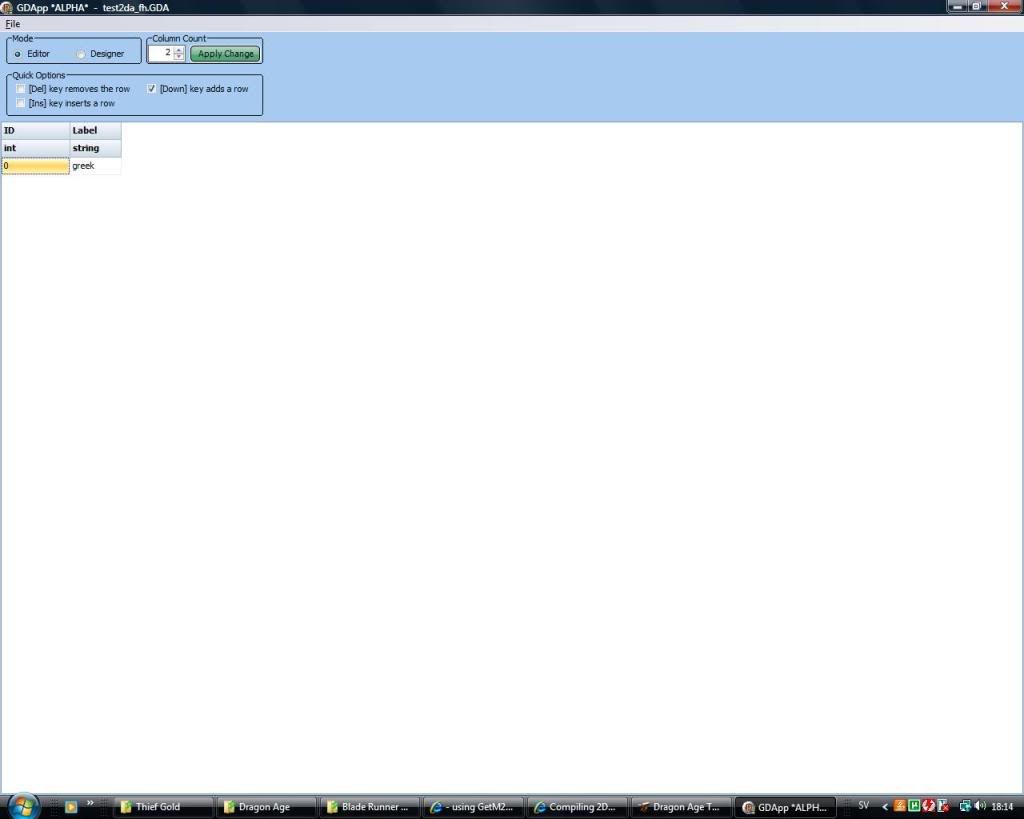Select the Designer mode radio button
Screen dimensions: 1024x819
click(x=81, y=54)
